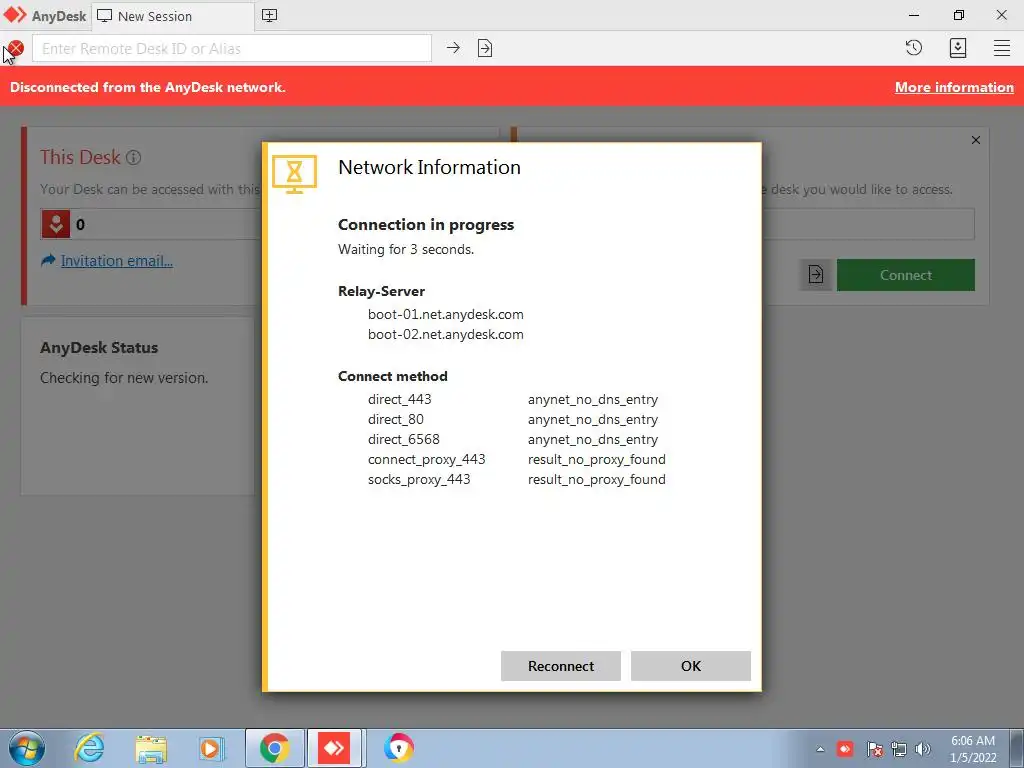Click the Reconnect button
The height and width of the screenshot is (768, 1024).
[x=561, y=666]
